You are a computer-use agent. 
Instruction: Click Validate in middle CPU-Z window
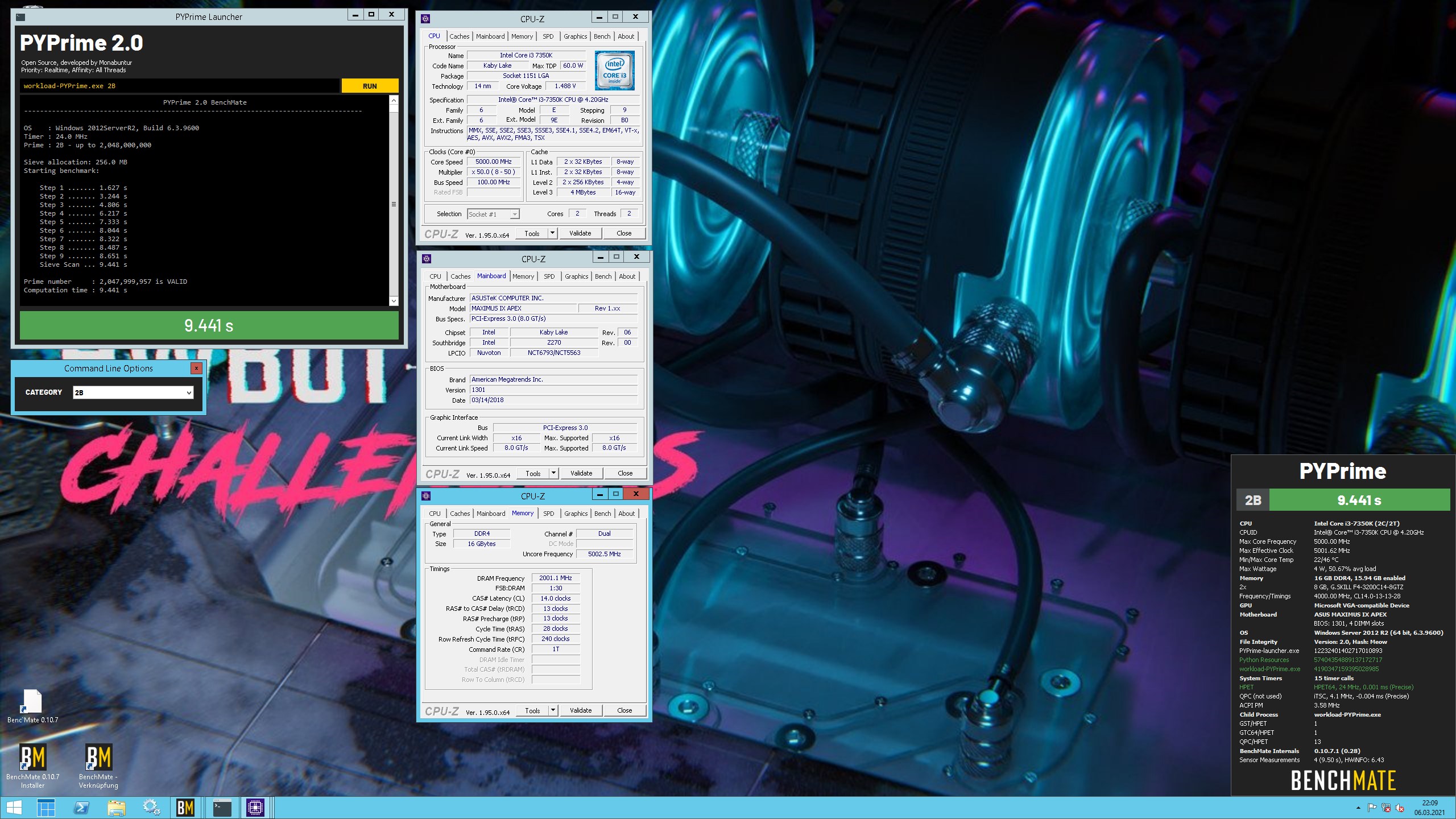tap(581, 473)
